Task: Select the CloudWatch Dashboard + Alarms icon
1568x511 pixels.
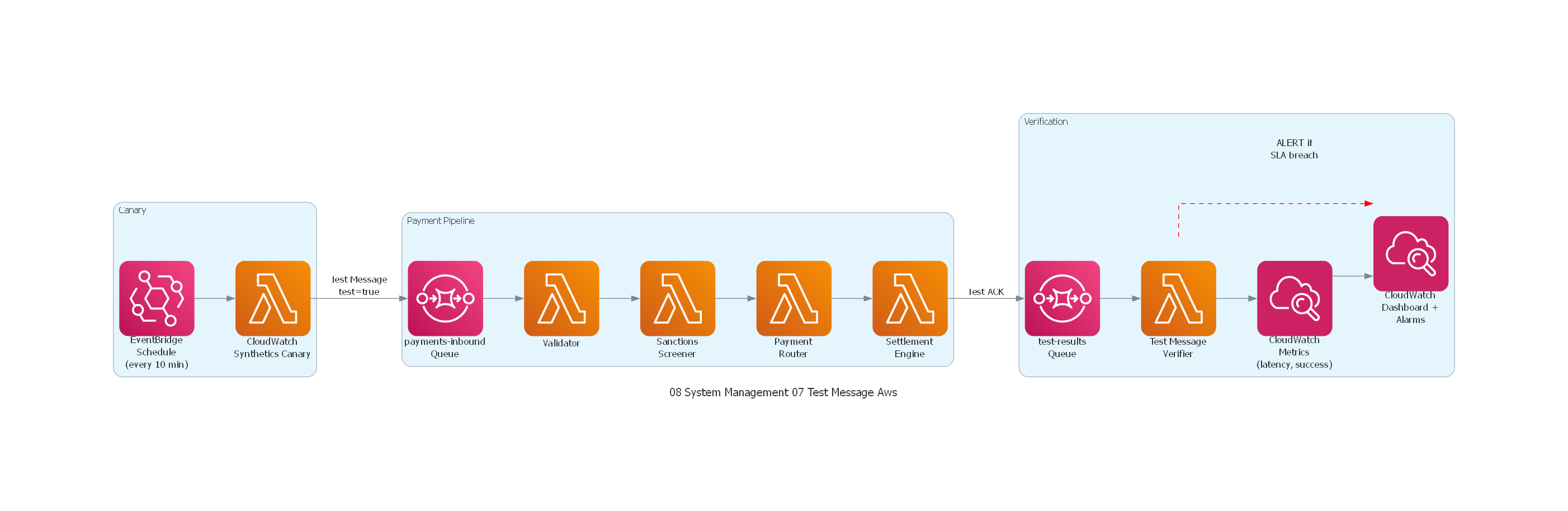Action: click(1410, 254)
